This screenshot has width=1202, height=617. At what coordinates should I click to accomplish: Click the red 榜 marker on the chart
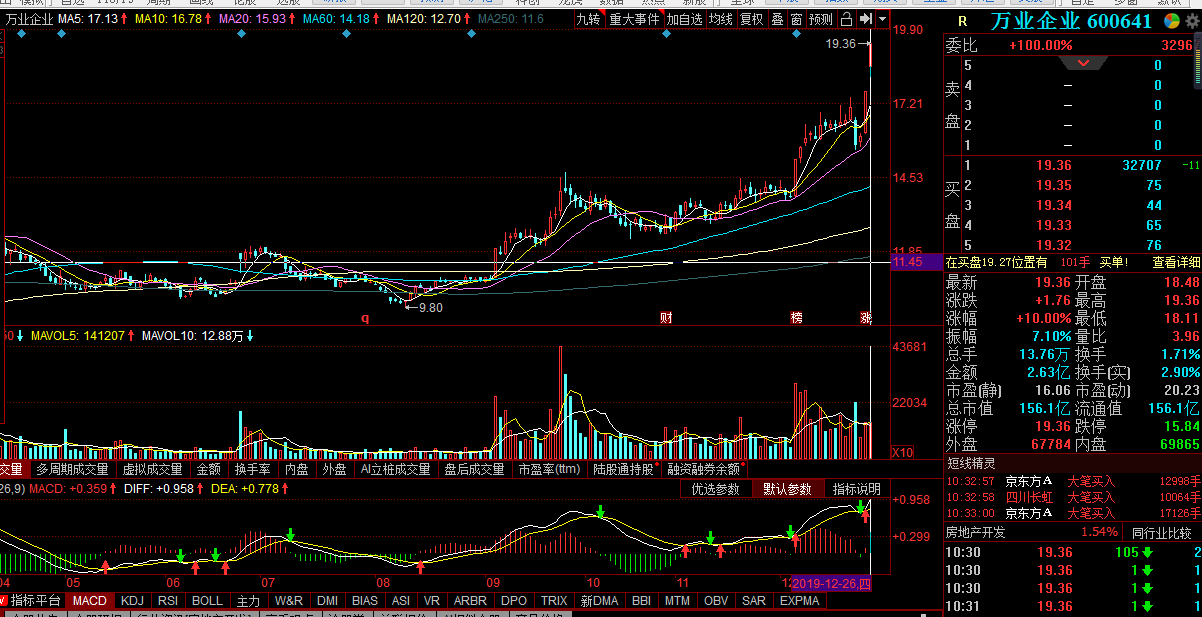pos(796,317)
